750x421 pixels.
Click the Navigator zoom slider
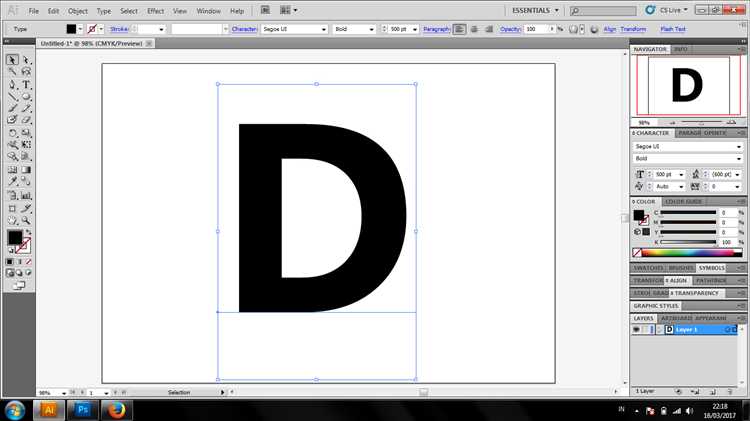point(701,123)
